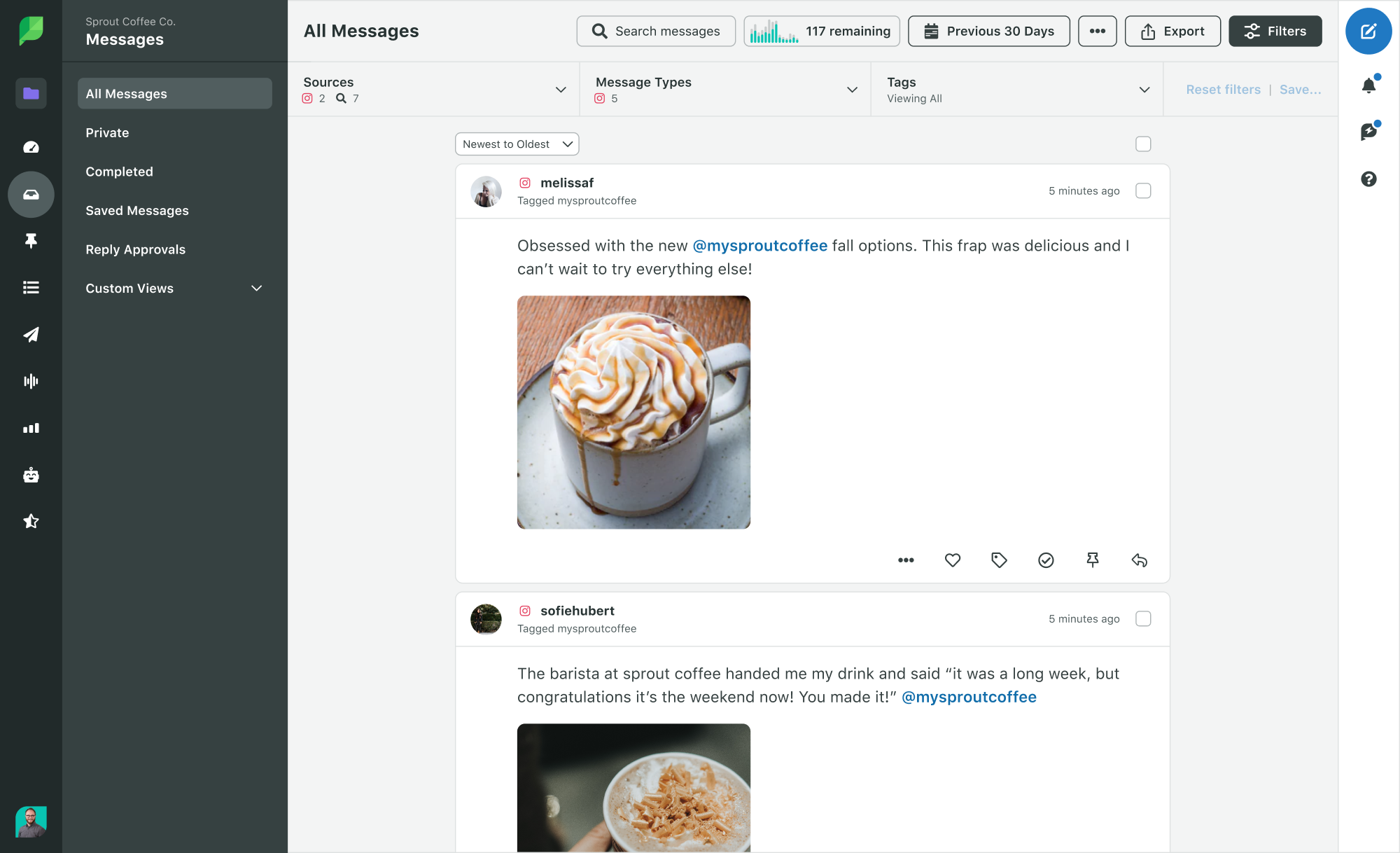The width and height of the screenshot is (1400, 853).
Task: Click the complete/checkmark icon on melissaf post
Action: (1047, 560)
